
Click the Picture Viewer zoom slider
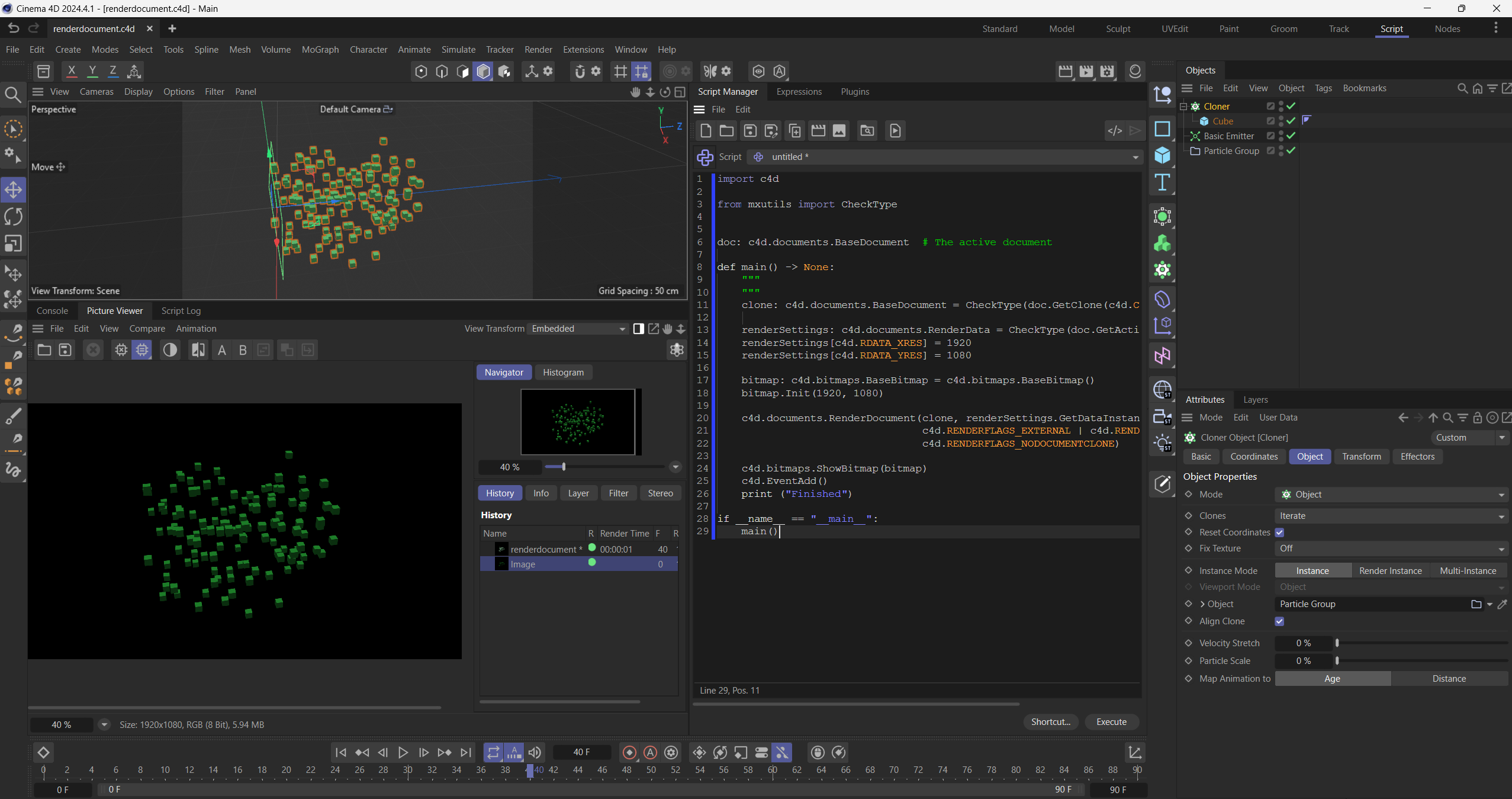[x=564, y=467]
